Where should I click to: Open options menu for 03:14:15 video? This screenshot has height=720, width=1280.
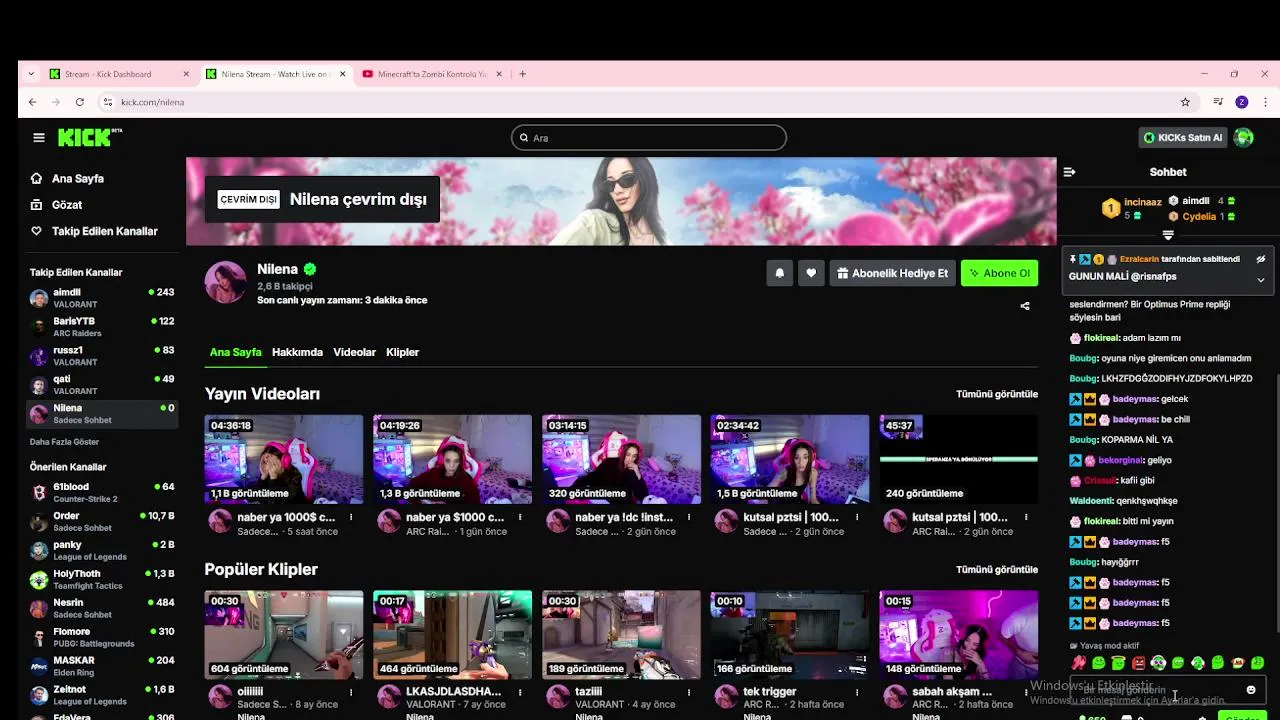(689, 517)
